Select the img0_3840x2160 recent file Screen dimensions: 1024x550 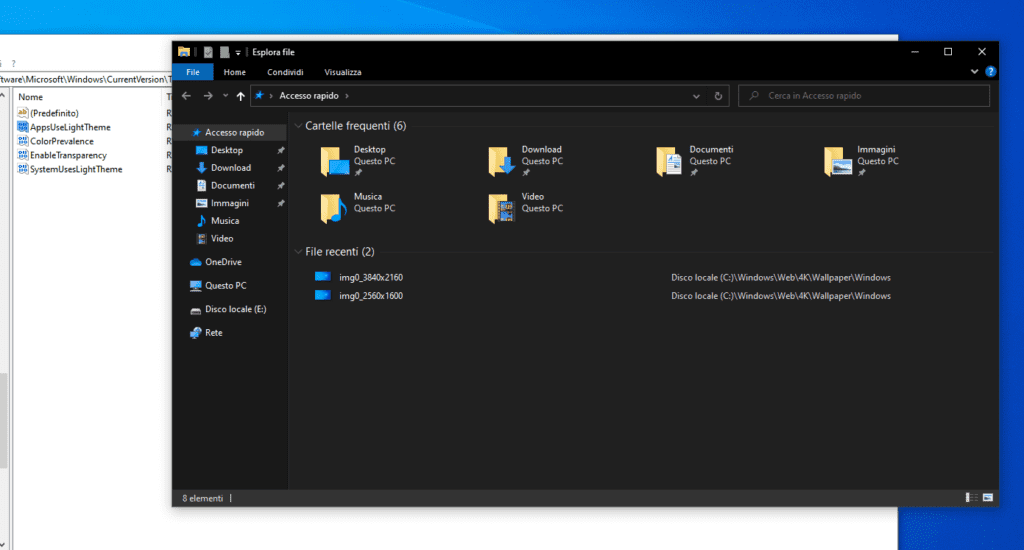pos(370,277)
